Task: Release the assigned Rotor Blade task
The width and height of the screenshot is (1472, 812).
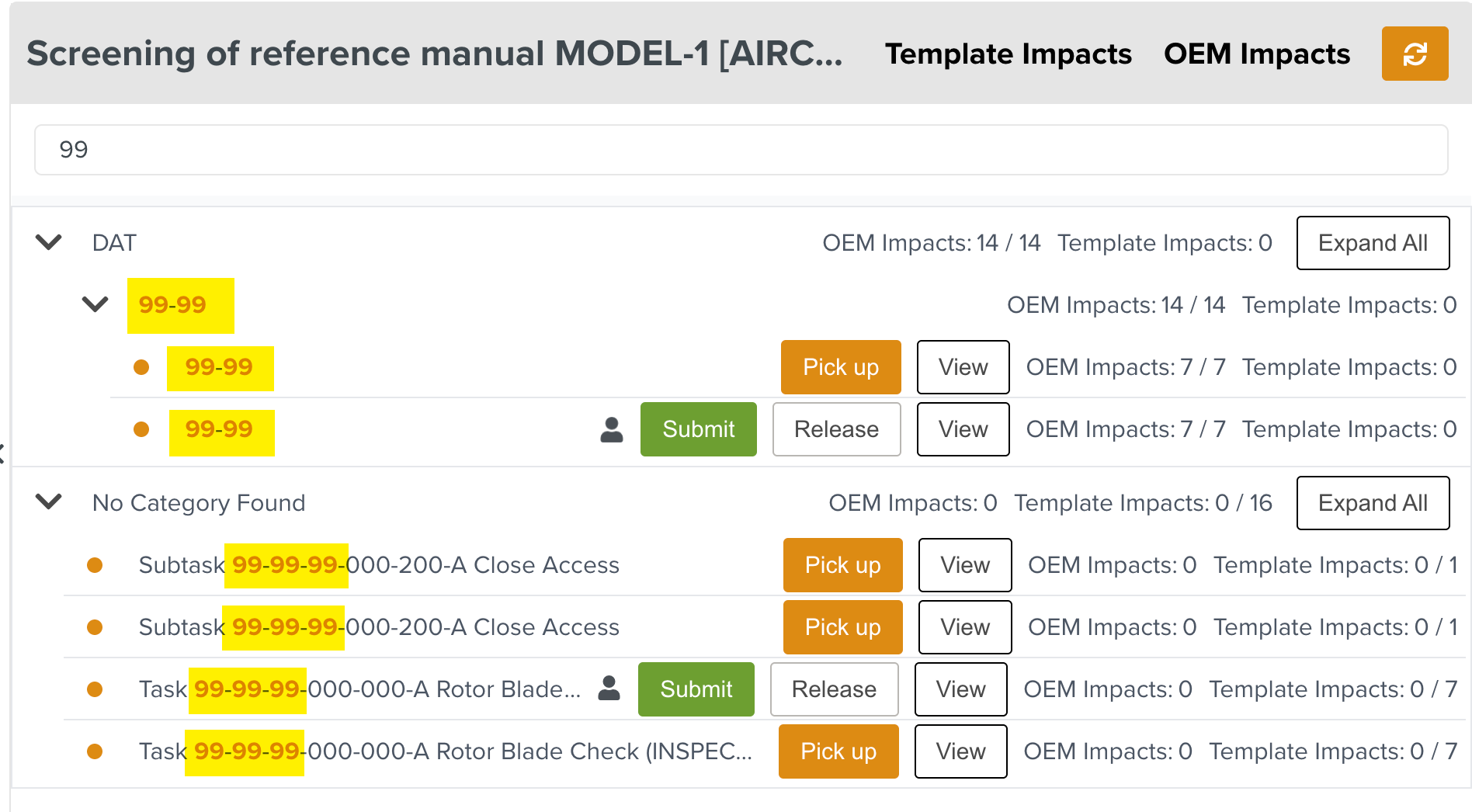Action: pyautogui.click(x=834, y=689)
